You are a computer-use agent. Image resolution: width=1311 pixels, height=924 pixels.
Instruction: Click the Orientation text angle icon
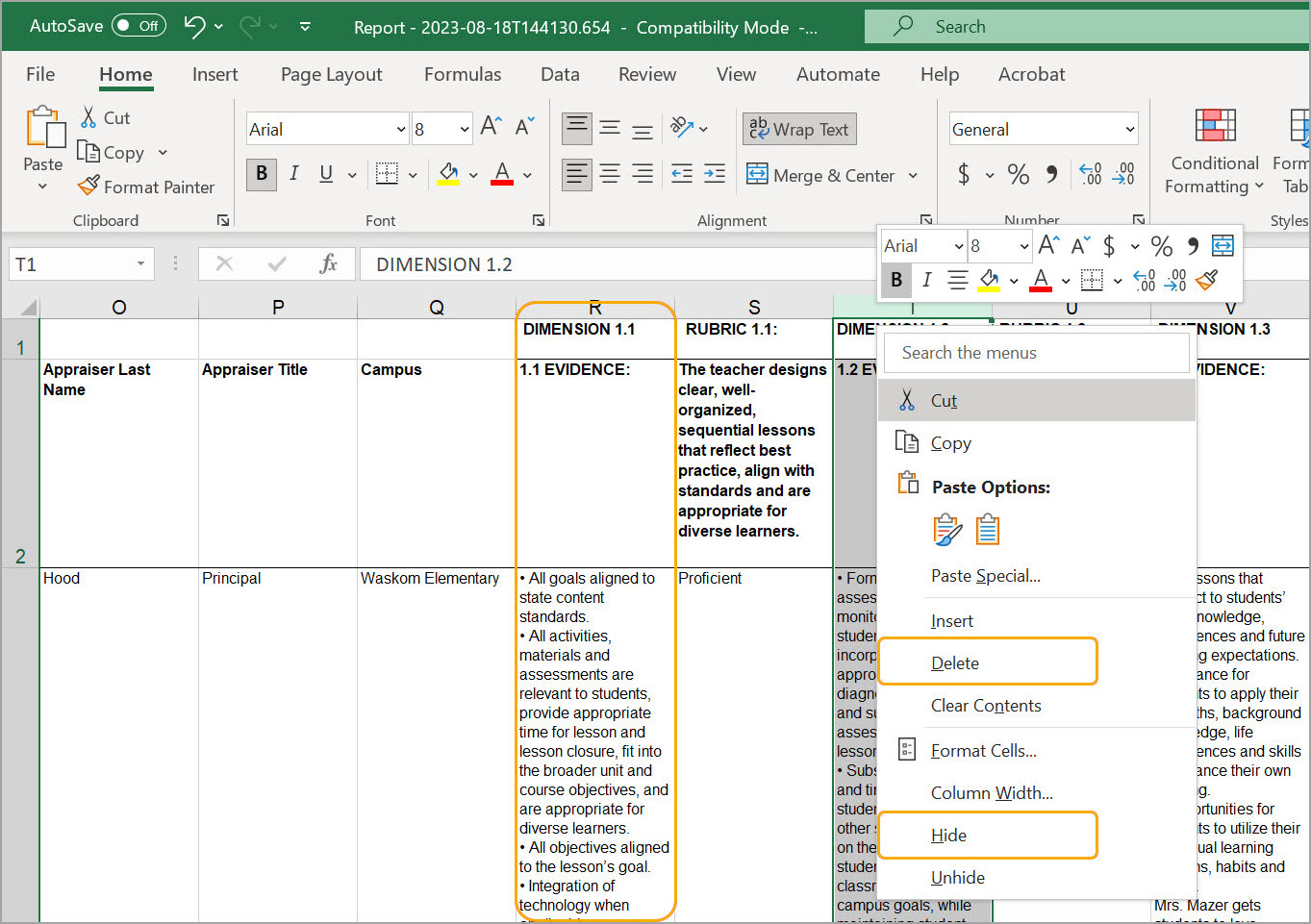pos(682,127)
